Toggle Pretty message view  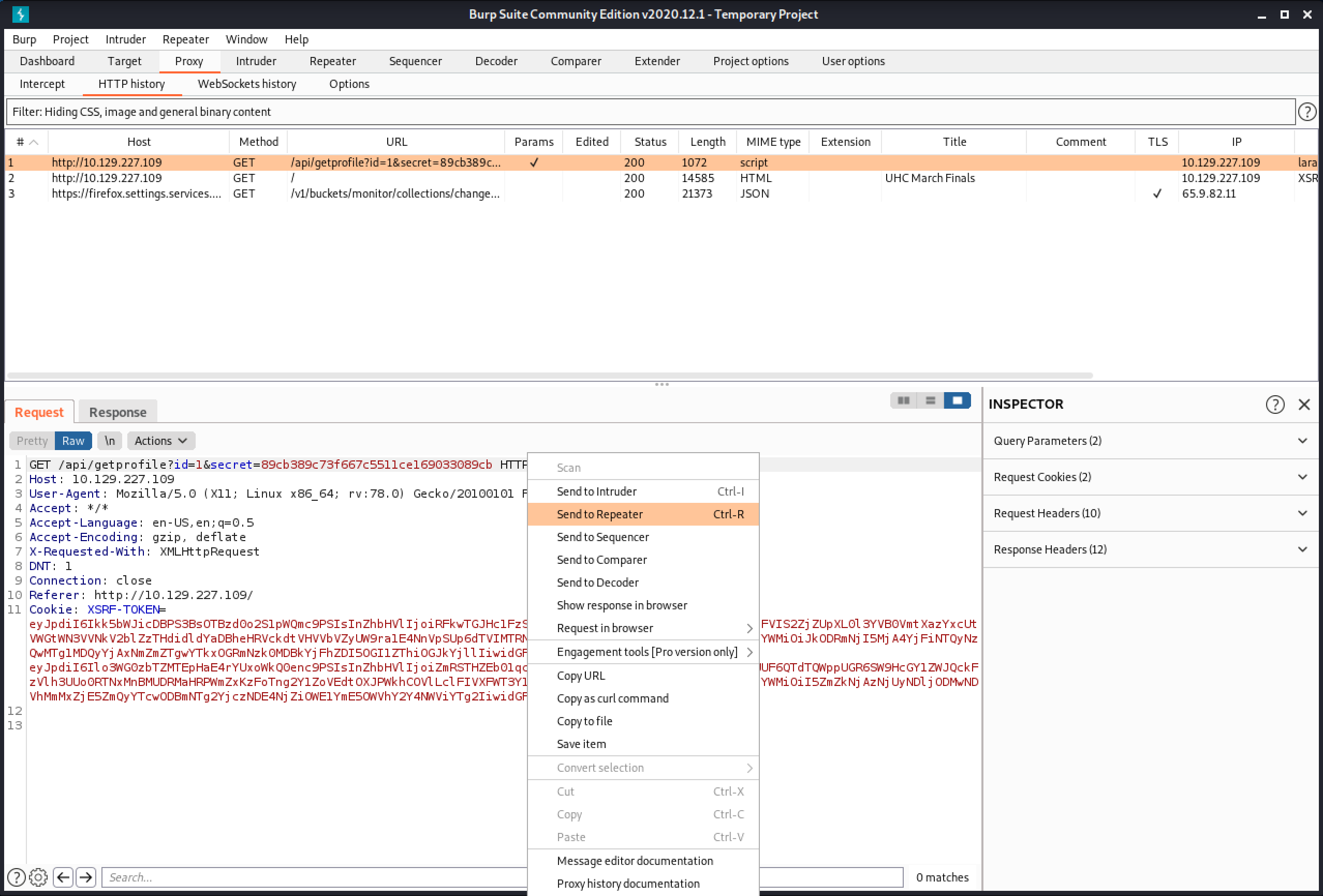click(32, 440)
